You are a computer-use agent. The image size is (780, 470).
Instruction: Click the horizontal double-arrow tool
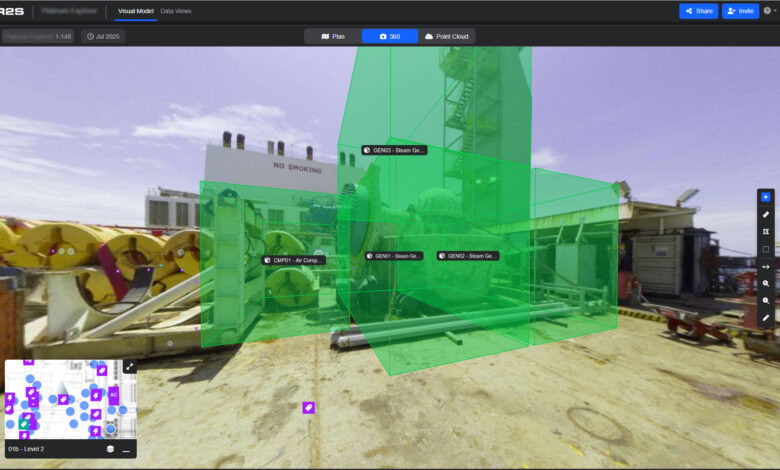point(766,267)
